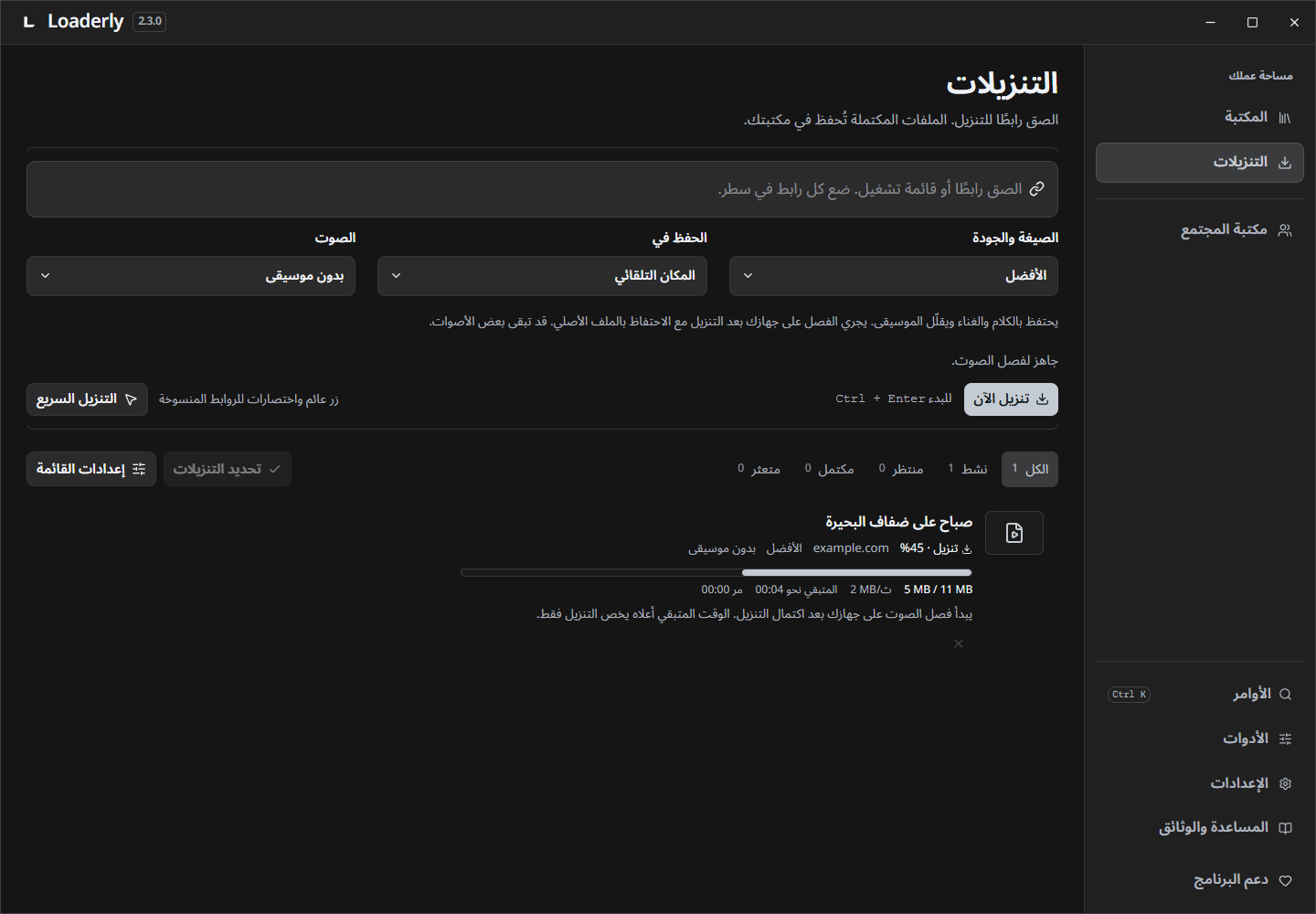Screen dimensions: 1316x914
Task: Click example.com source text
Action: pyautogui.click(x=851, y=548)
